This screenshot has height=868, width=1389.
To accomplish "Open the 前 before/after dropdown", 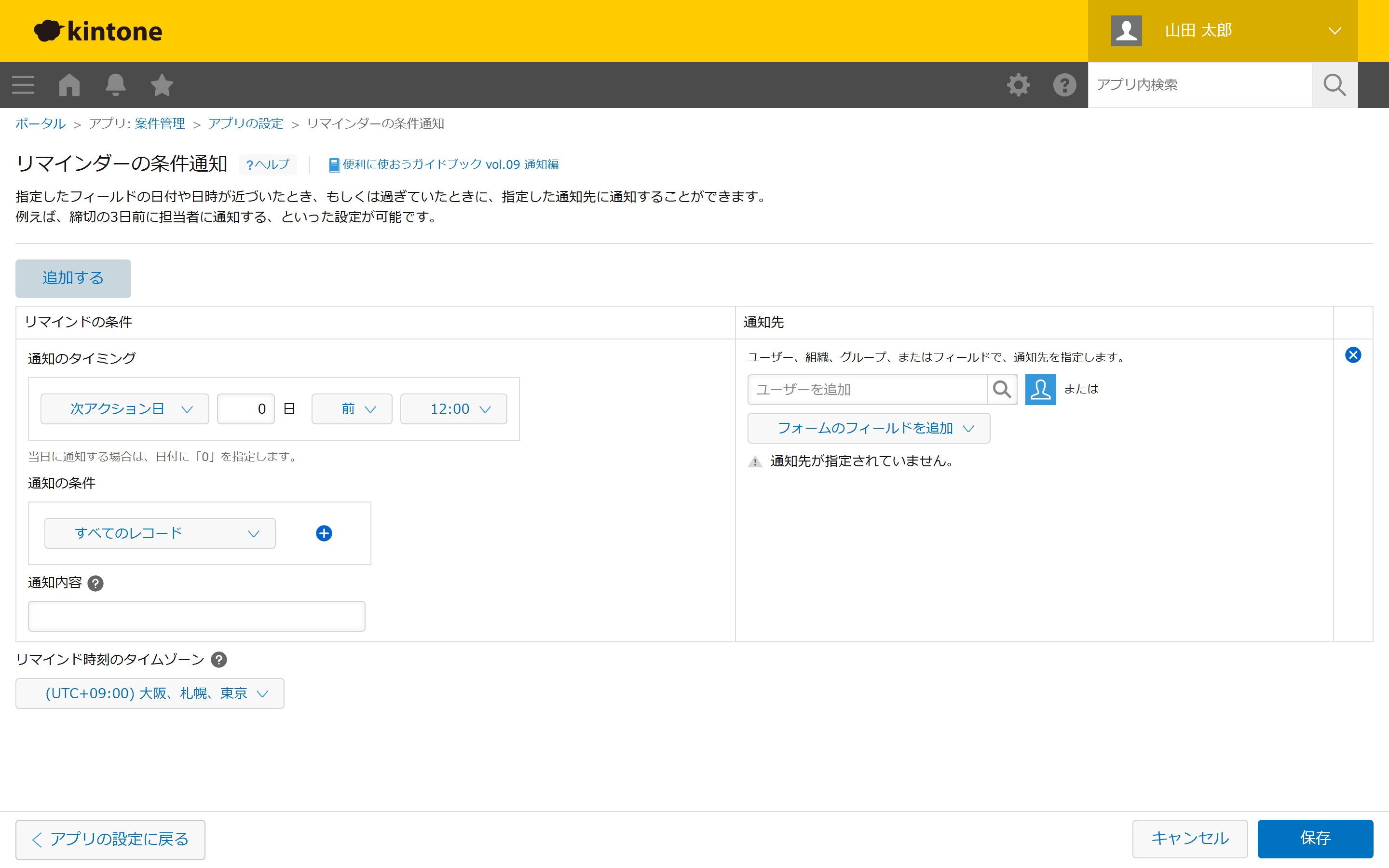I will 351,409.
